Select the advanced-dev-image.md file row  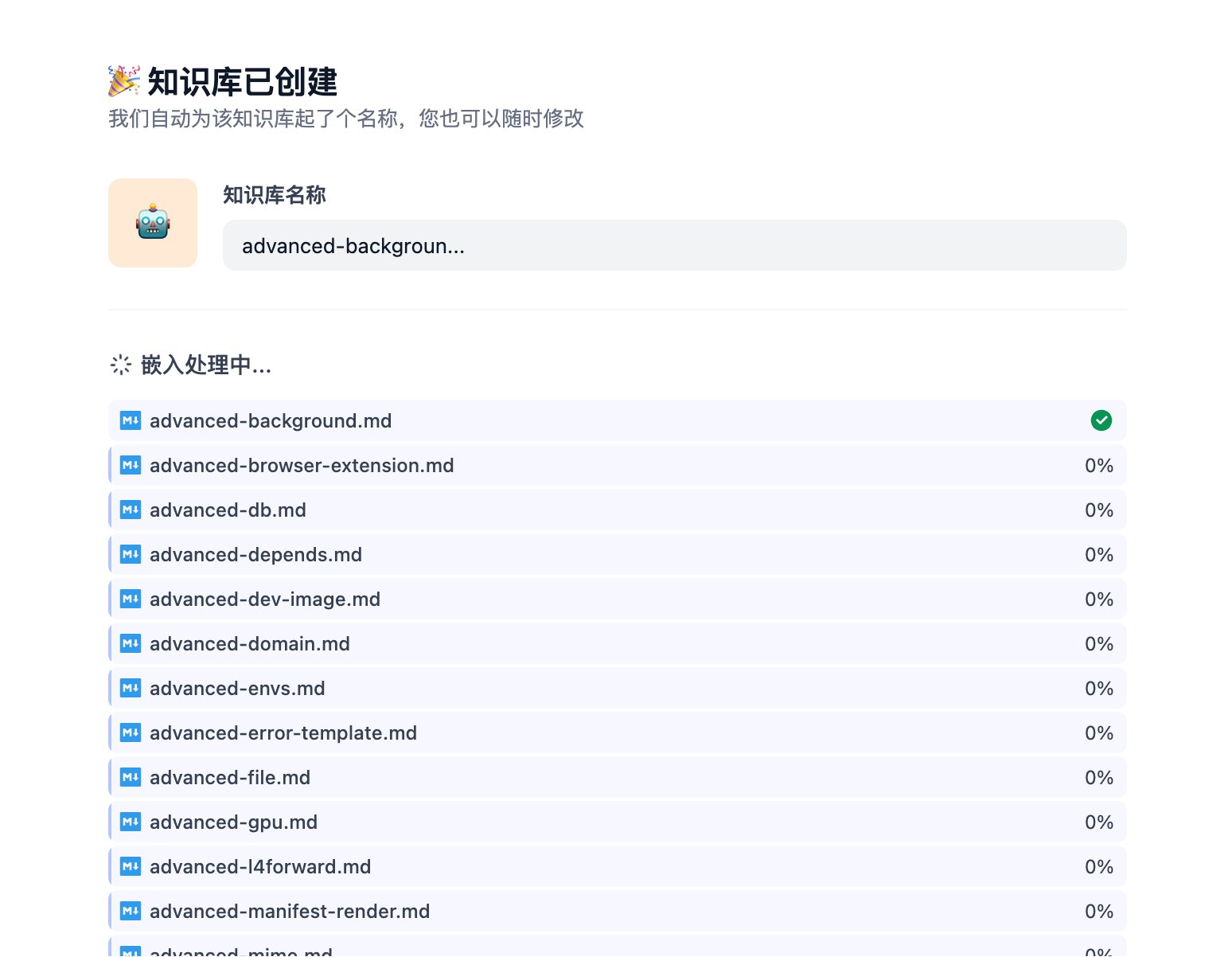(x=618, y=599)
